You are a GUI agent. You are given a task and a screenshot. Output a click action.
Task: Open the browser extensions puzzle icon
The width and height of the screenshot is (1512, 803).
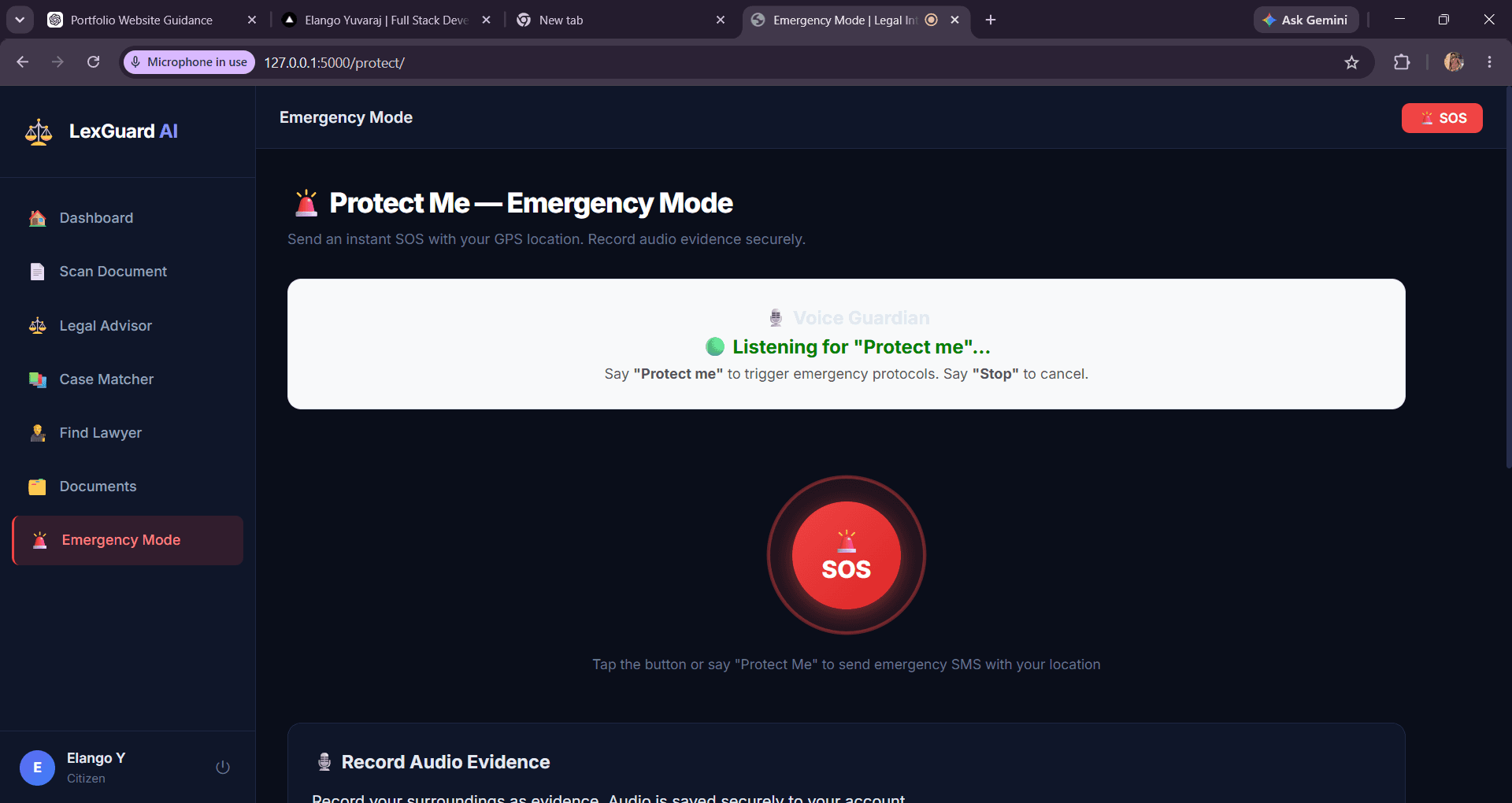[x=1402, y=62]
